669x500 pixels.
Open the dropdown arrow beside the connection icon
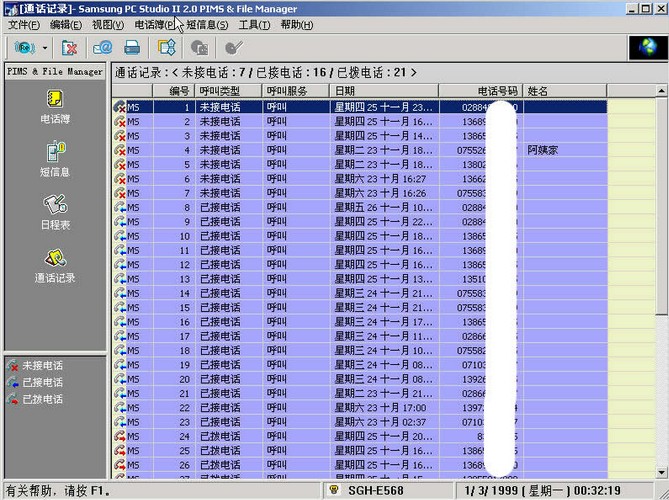(44, 48)
